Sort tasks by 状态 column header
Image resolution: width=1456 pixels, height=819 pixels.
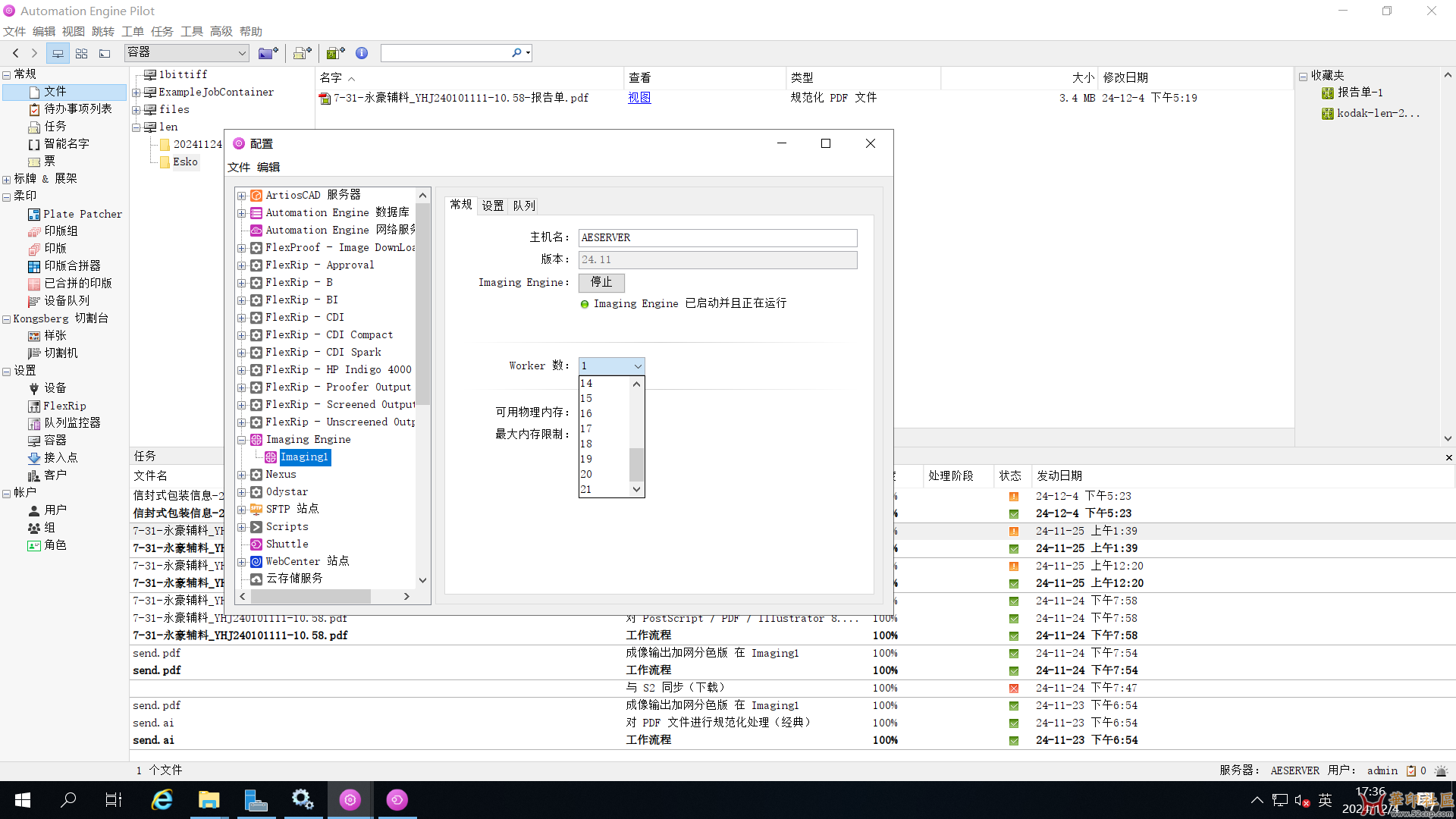(1010, 475)
